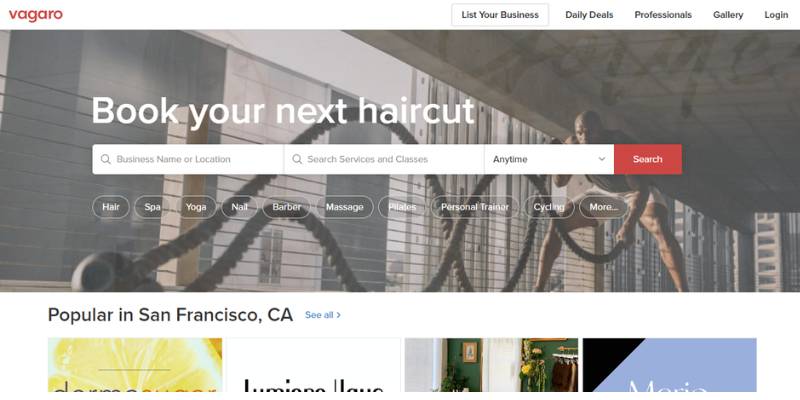Go to the Professionals page
The height and width of the screenshot is (400, 800).
coord(663,15)
